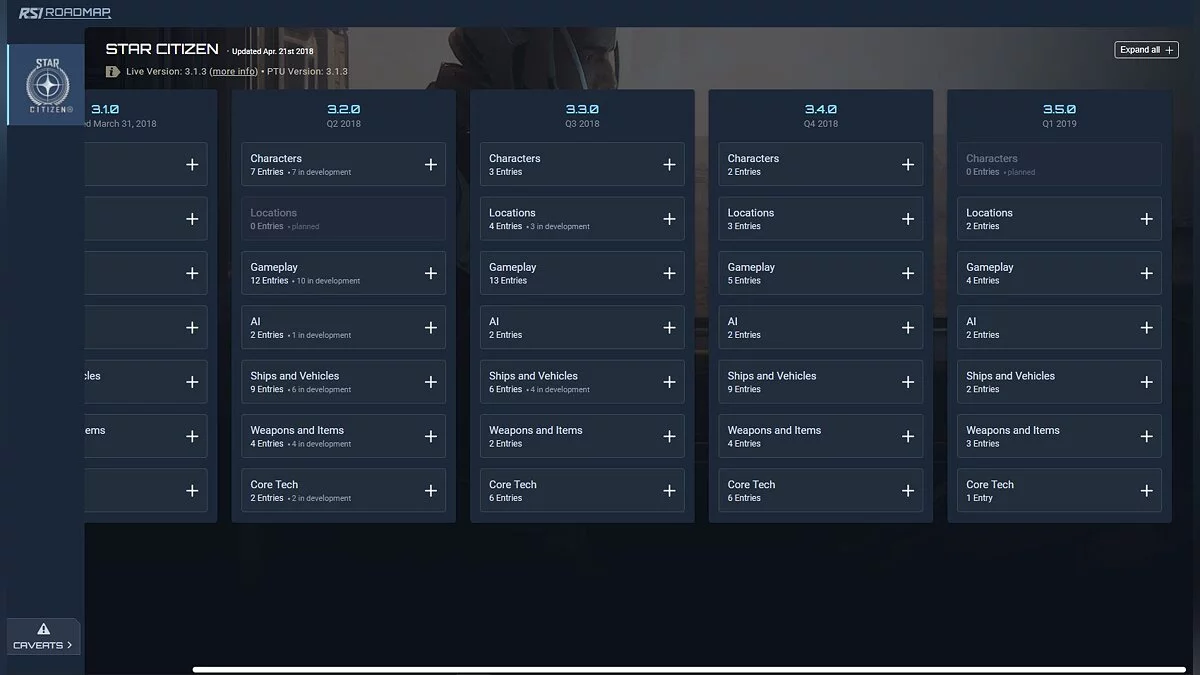1200x675 pixels.
Task: Click the Q3 2018 quarter label
Action: [582, 124]
